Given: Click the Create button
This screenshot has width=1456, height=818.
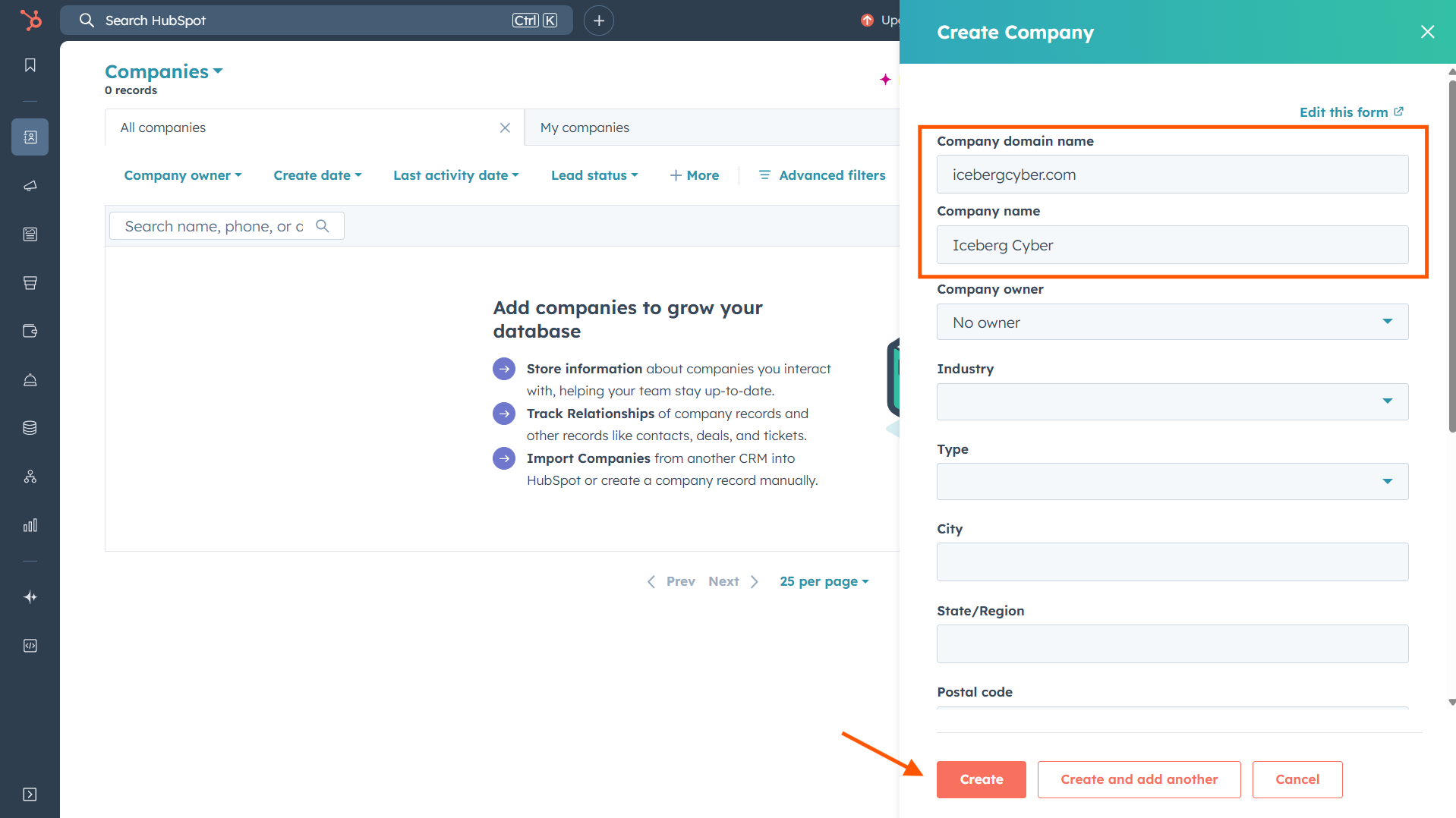Looking at the screenshot, I should tap(981, 779).
